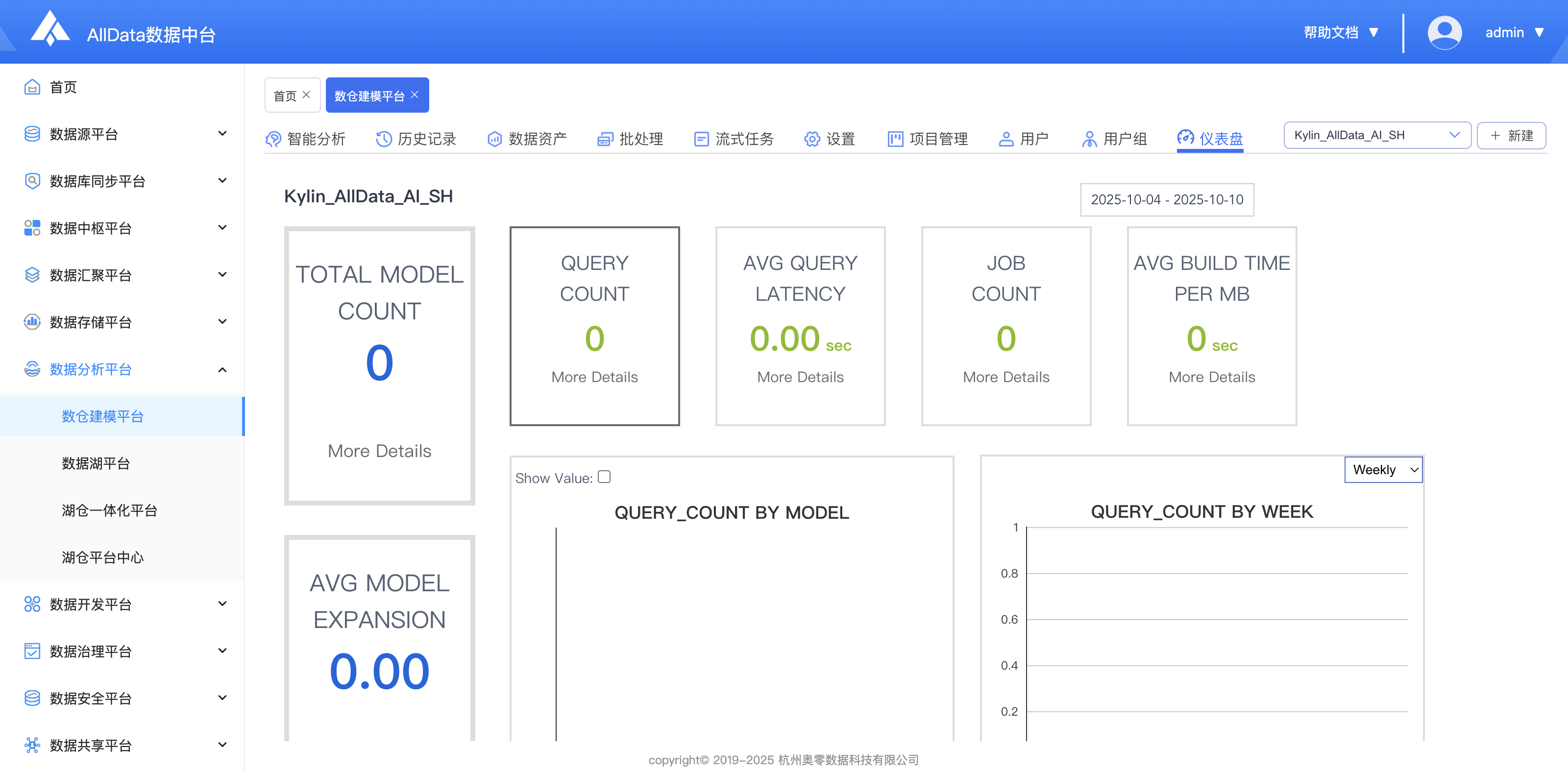Close the 首页 tab

[x=306, y=95]
